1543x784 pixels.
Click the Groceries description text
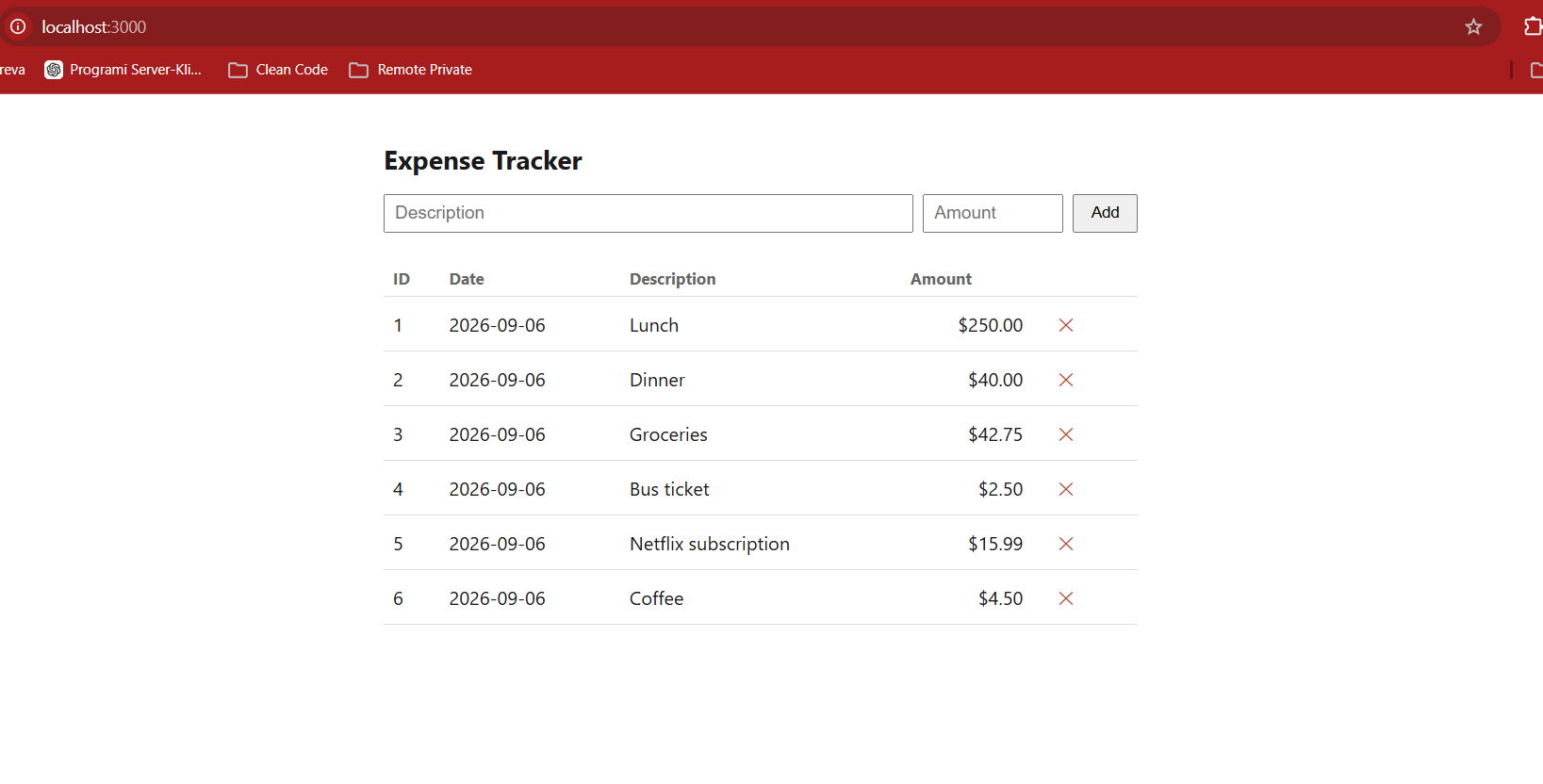point(668,434)
